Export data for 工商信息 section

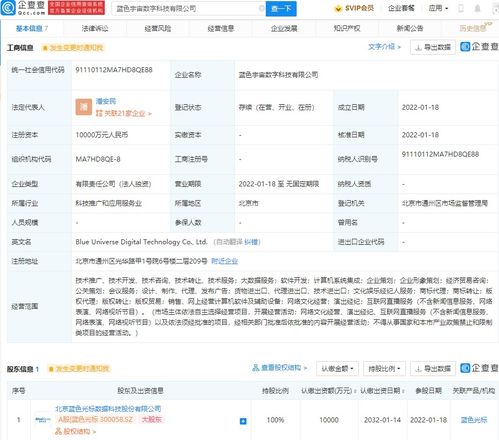tap(433, 47)
